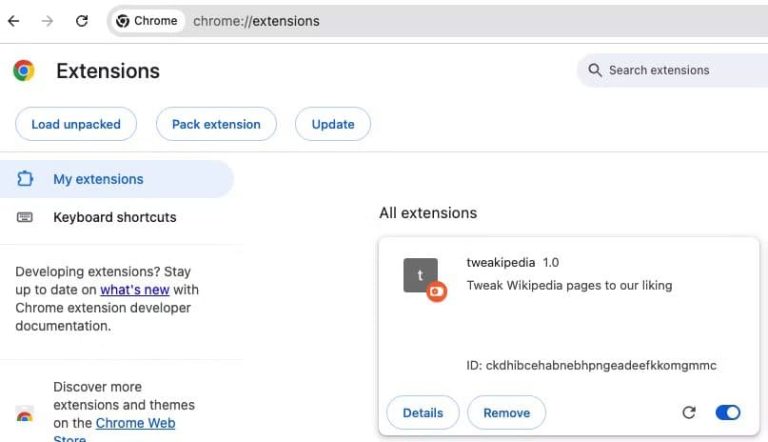Click the Chrome logo next to Extensions

[24, 71]
